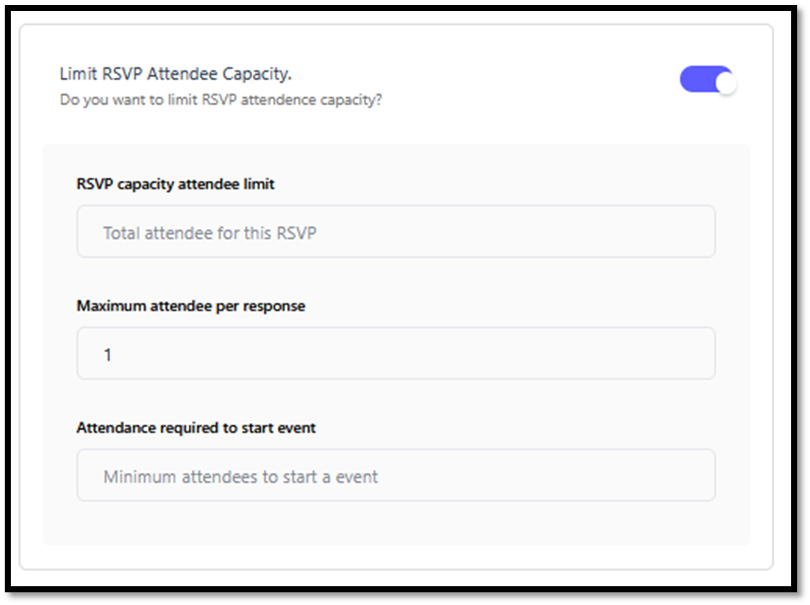Click the "Attendance required to start event" label
Image resolution: width=810 pixels, height=605 pixels.
click(x=196, y=428)
